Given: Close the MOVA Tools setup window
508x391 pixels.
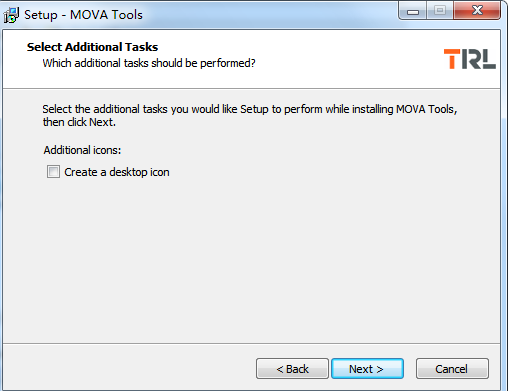Looking at the screenshot, I should point(477,11).
